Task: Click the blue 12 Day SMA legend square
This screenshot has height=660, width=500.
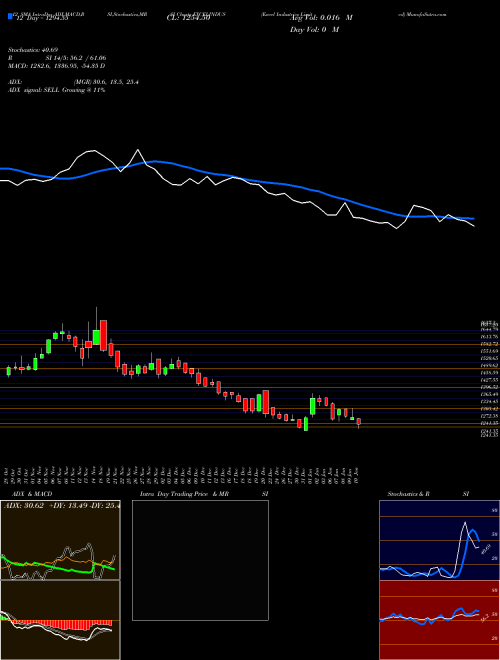Action: tap(10, 17)
